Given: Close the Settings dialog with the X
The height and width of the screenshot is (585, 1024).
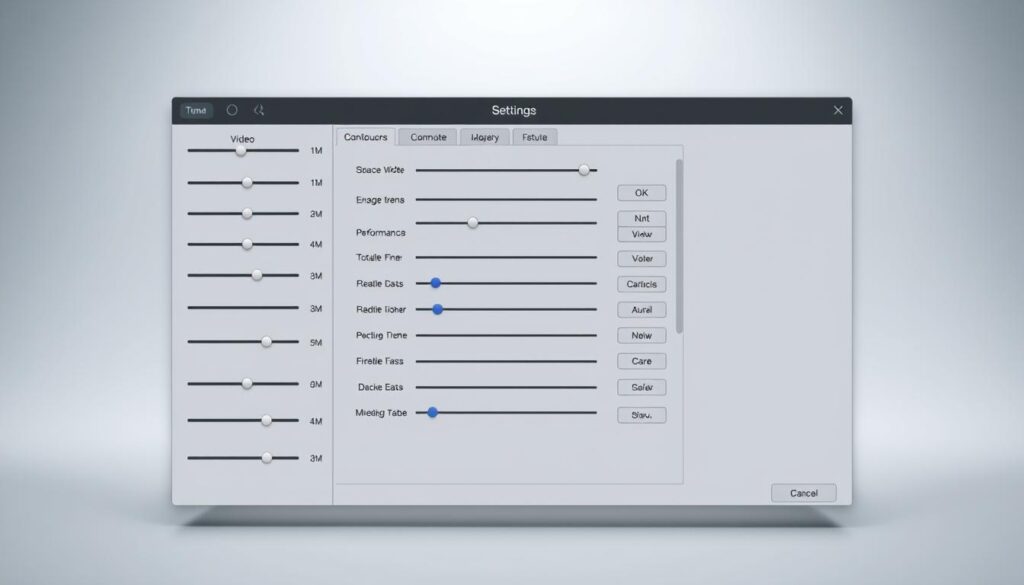Looking at the screenshot, I should (x=838, y=110).
